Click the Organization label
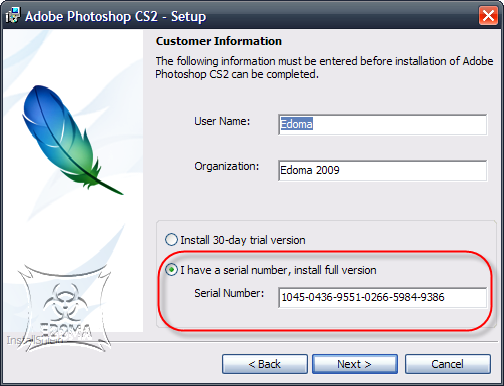Screen dimensions: 504x386 227,166
